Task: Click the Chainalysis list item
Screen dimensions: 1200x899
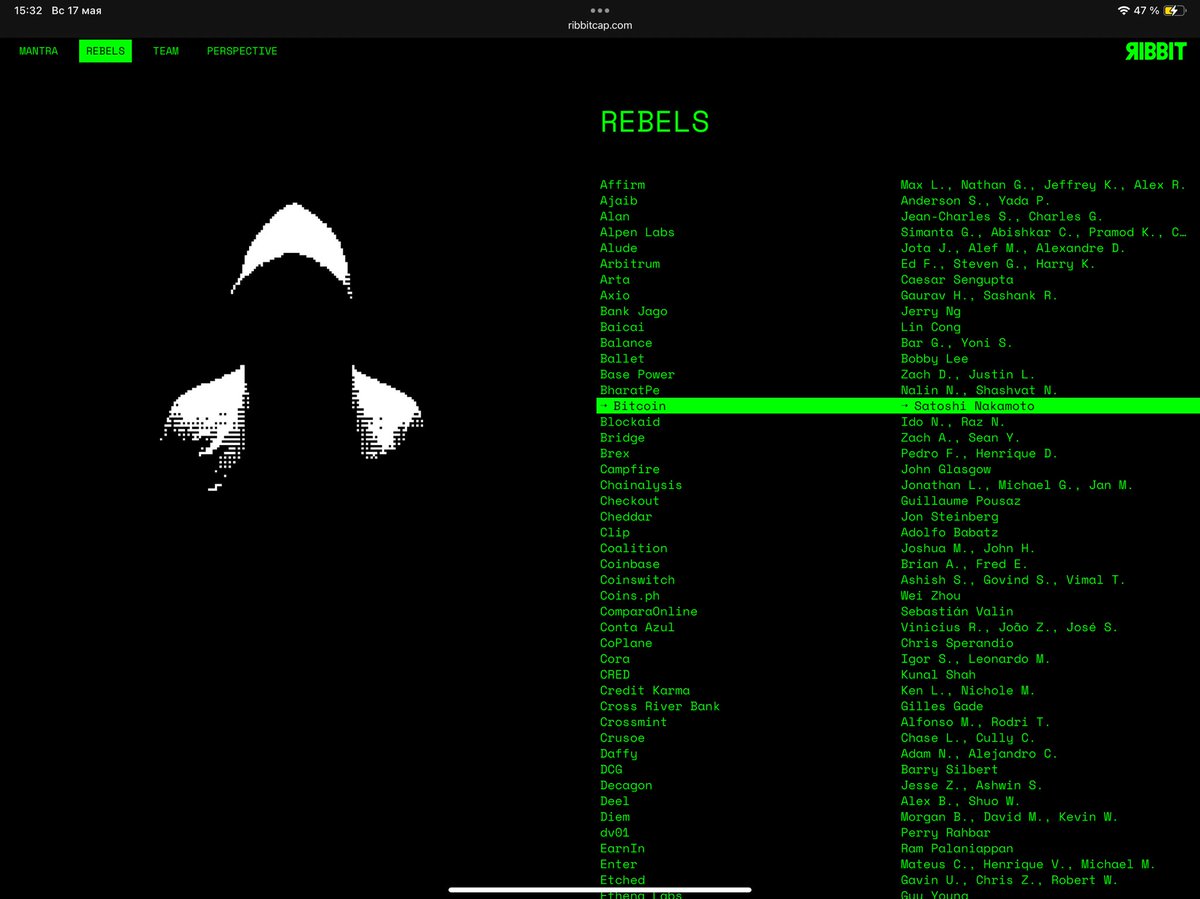Action: 641,485
